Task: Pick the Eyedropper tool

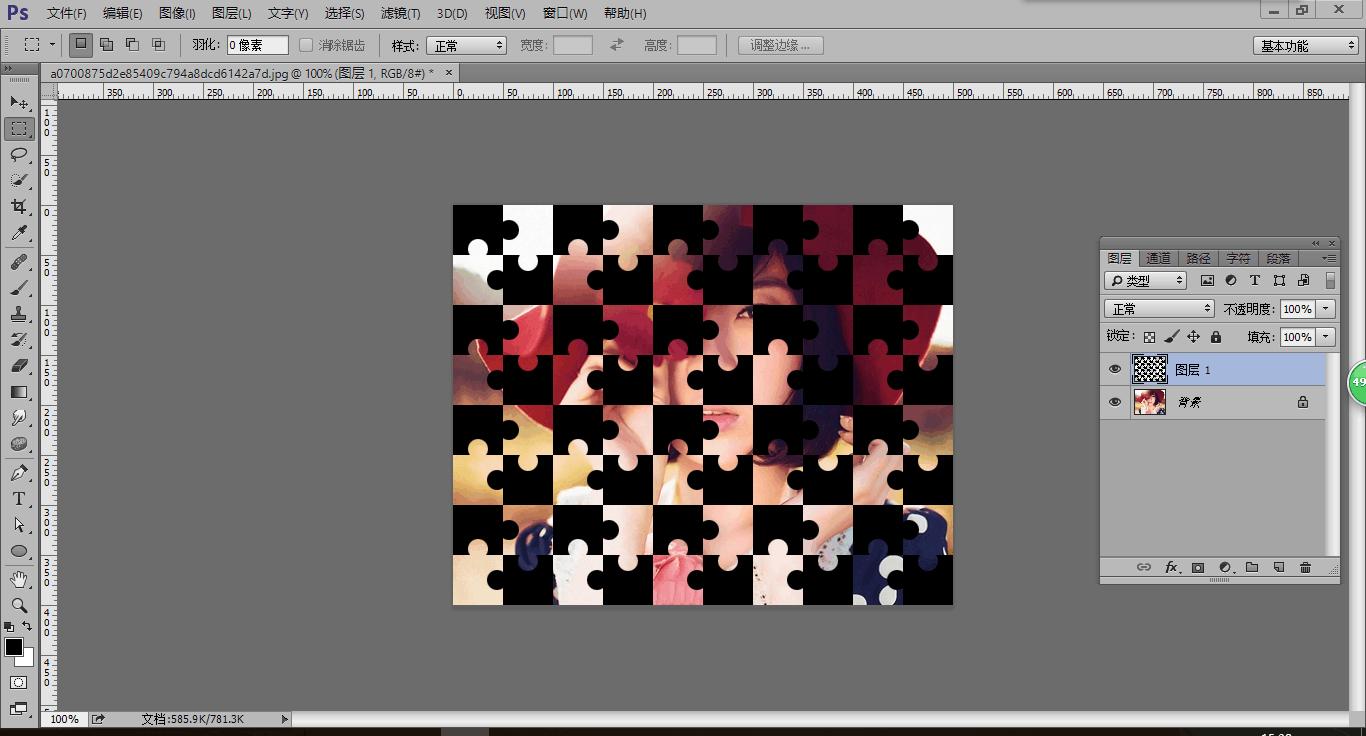Action: (x=19, y=233)
